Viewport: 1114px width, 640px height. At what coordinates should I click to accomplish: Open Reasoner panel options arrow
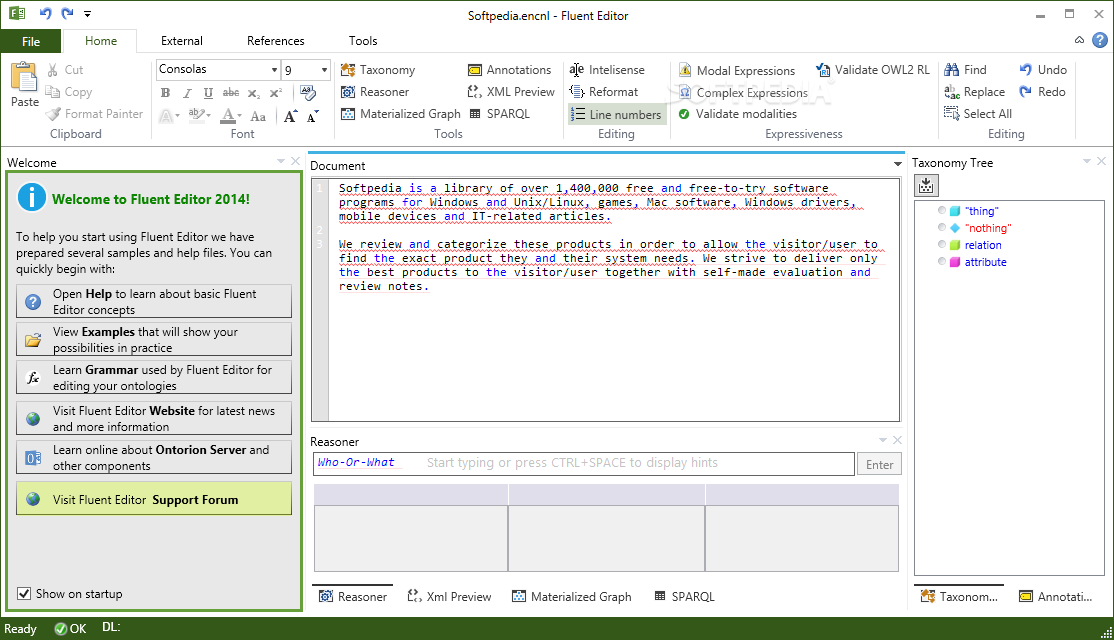[883, 440]
